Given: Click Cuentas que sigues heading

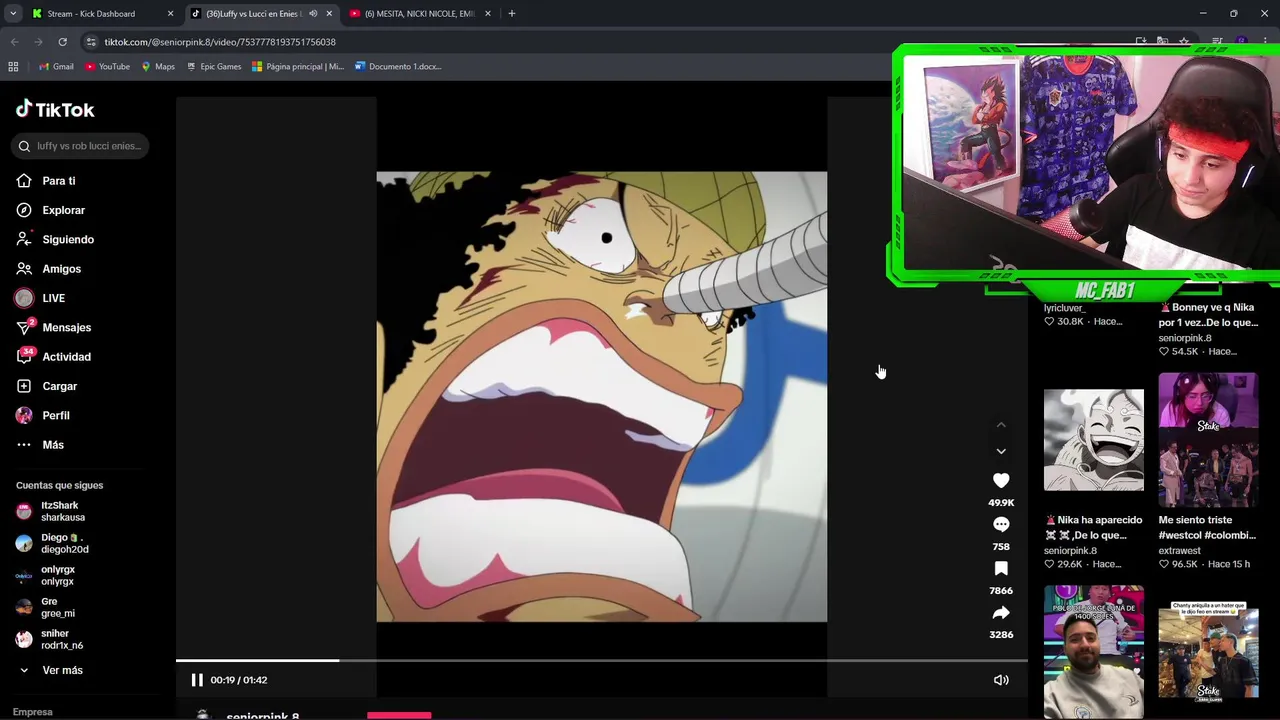Looking at the screenshot, I should coord(59,485).
